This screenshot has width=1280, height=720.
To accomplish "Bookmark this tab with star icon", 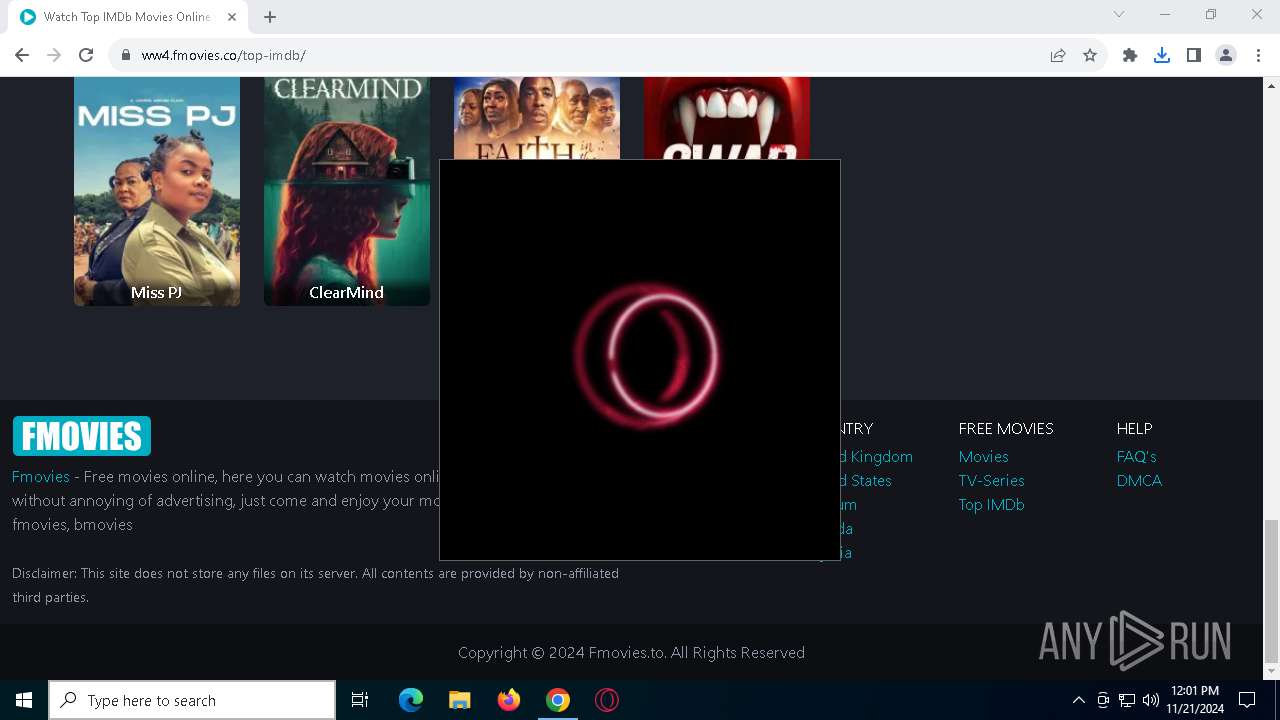I will coord(1090,55).
